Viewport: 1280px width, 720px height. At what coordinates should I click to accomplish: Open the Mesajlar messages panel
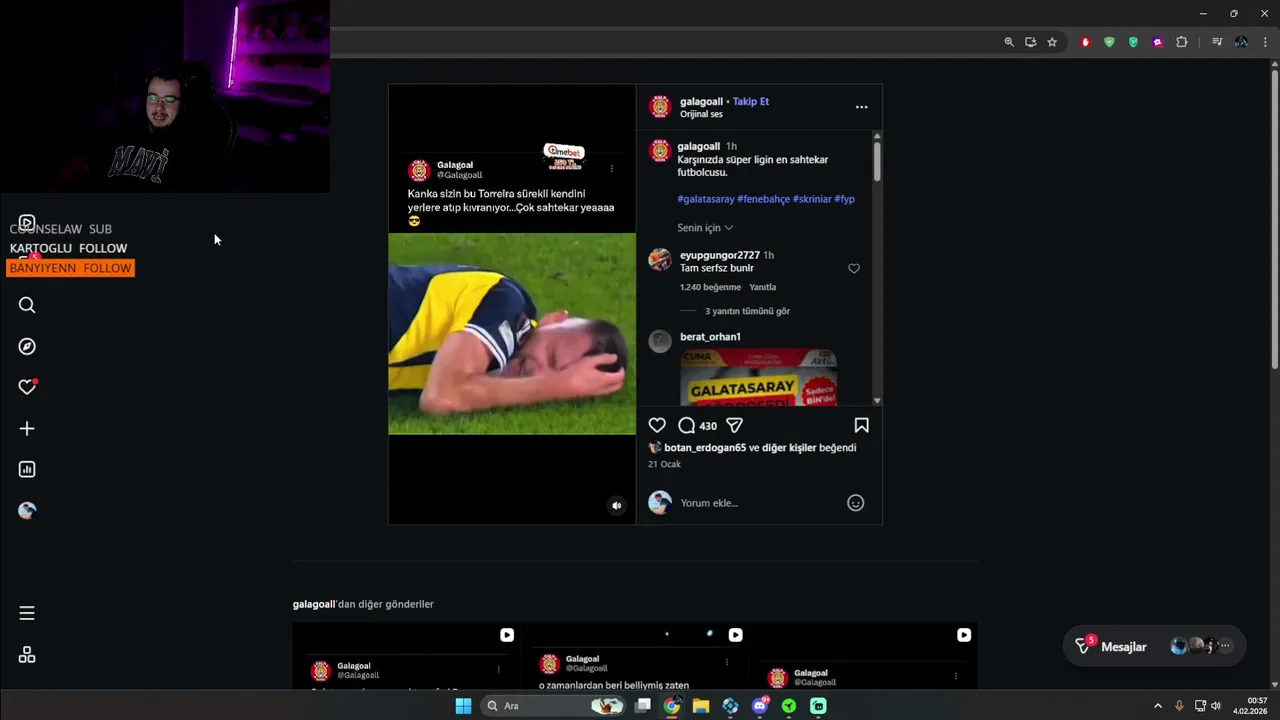pos(1154,646)
